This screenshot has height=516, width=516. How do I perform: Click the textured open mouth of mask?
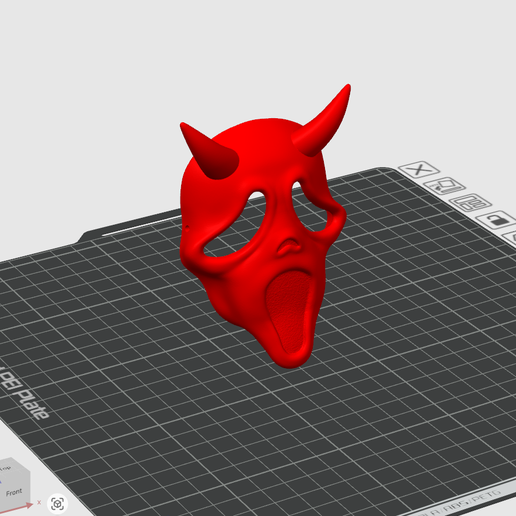pos(289,310)
